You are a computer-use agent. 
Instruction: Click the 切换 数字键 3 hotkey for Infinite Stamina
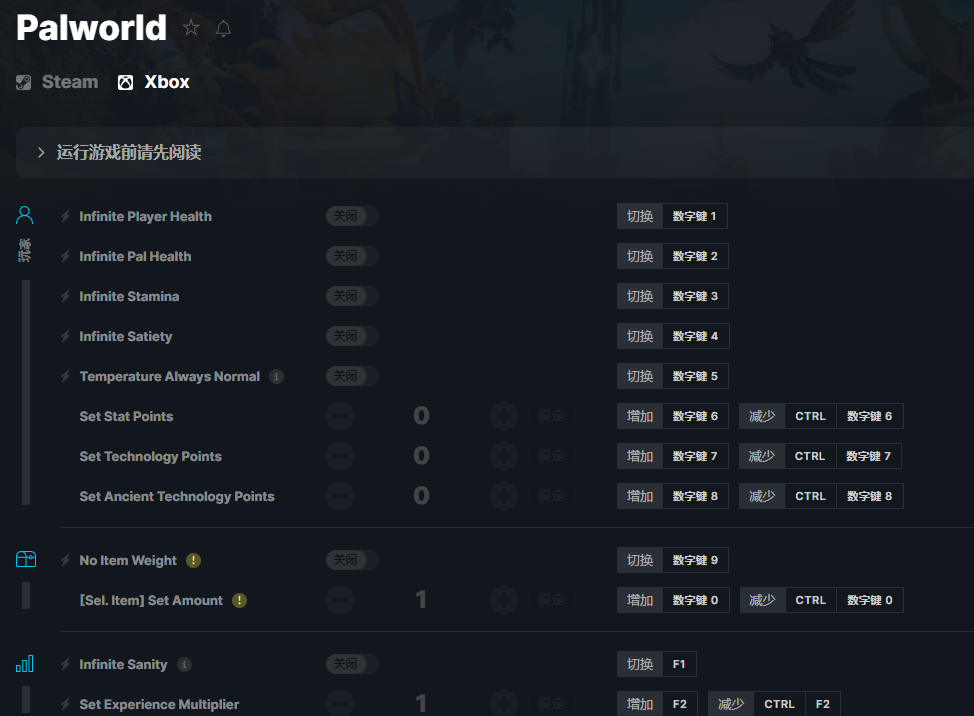point(673,296)
